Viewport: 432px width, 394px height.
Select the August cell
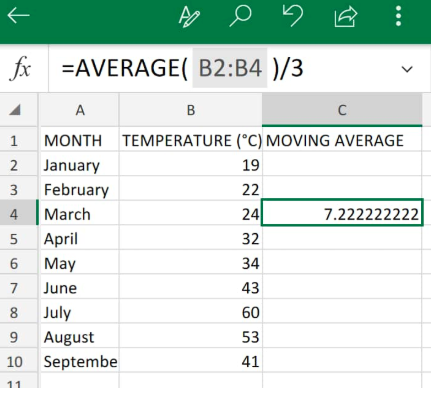point(80,337)
